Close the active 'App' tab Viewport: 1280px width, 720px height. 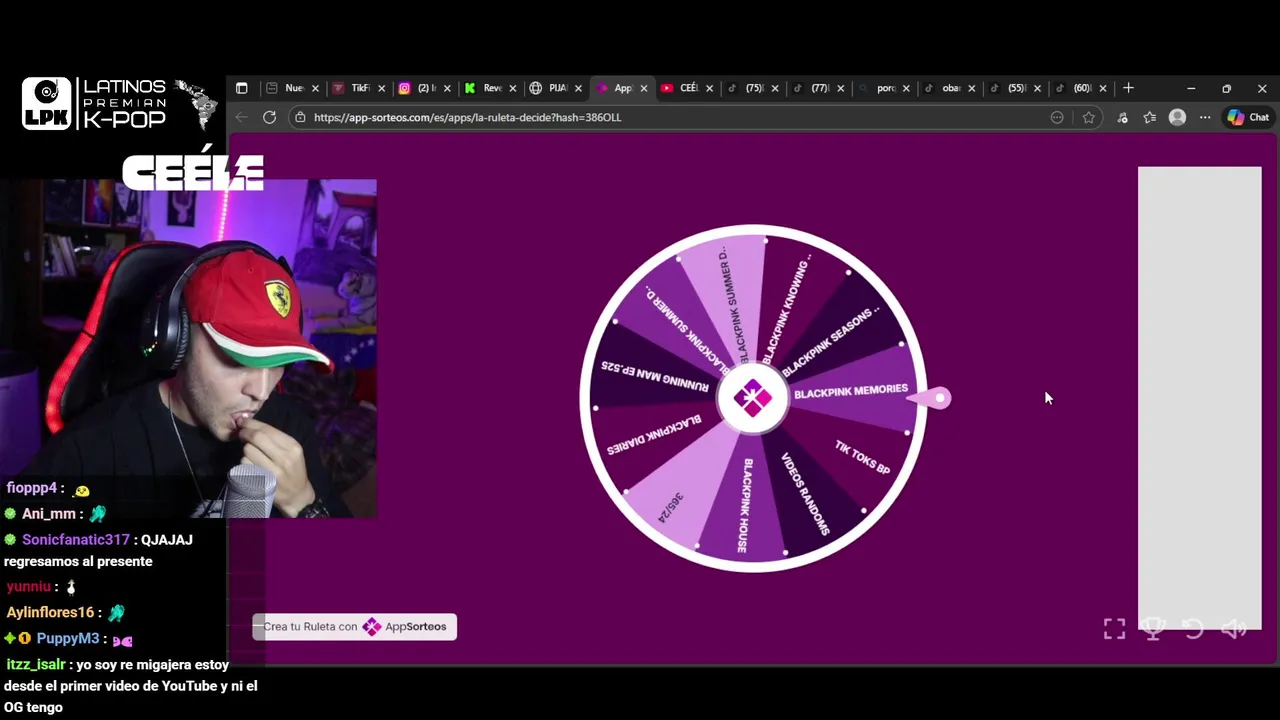coord(644,88)
